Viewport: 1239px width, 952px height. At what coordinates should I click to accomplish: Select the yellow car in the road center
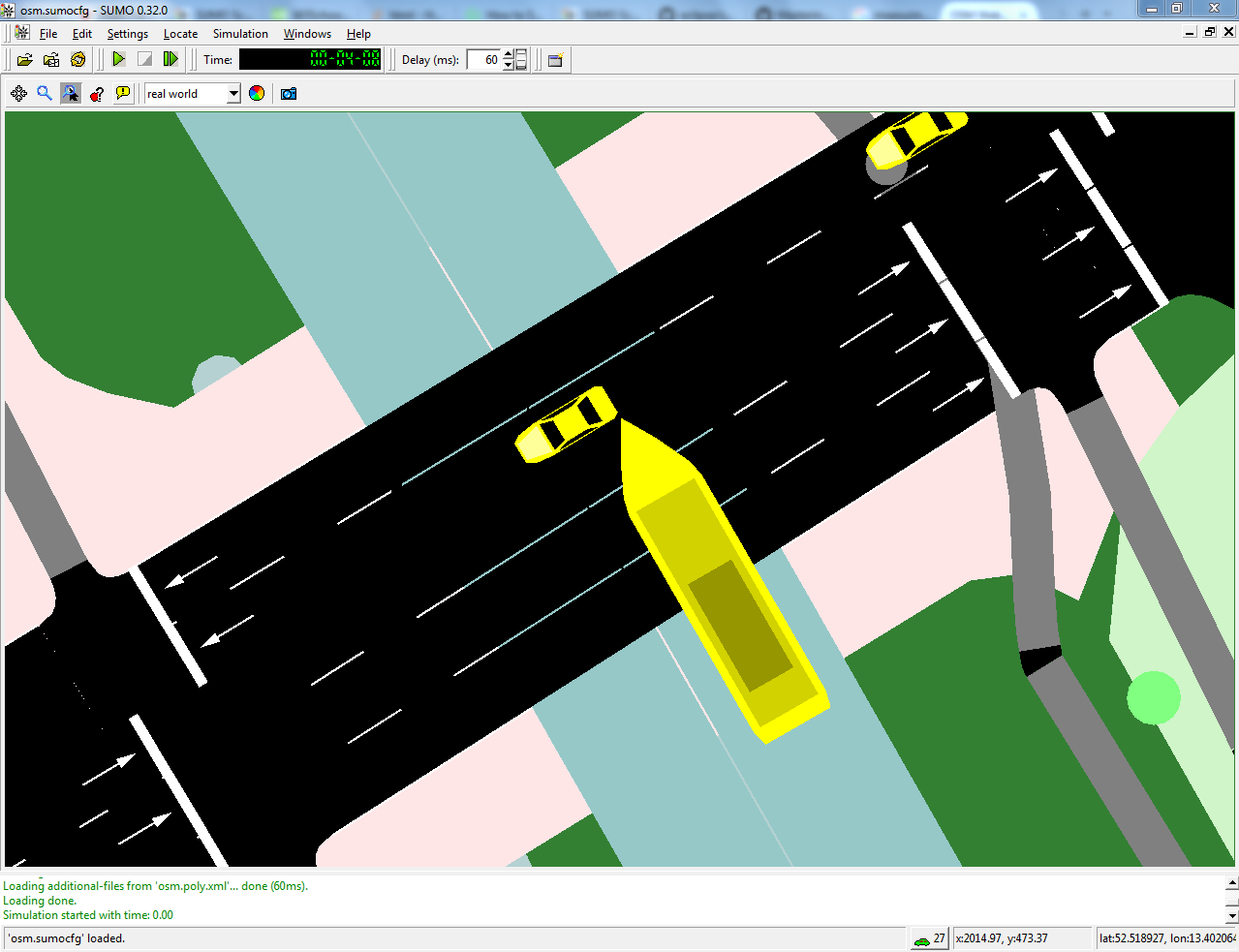tap(566, 424)
